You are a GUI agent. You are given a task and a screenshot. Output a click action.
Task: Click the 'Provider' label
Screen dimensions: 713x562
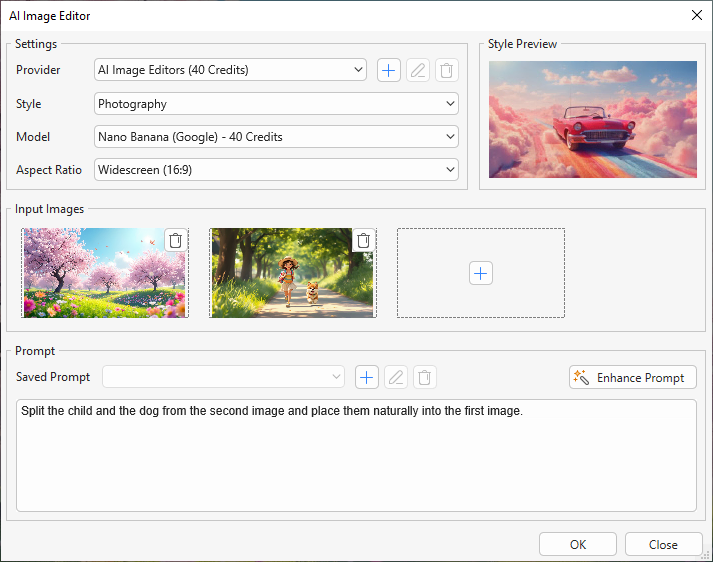[x=38, y=70]
